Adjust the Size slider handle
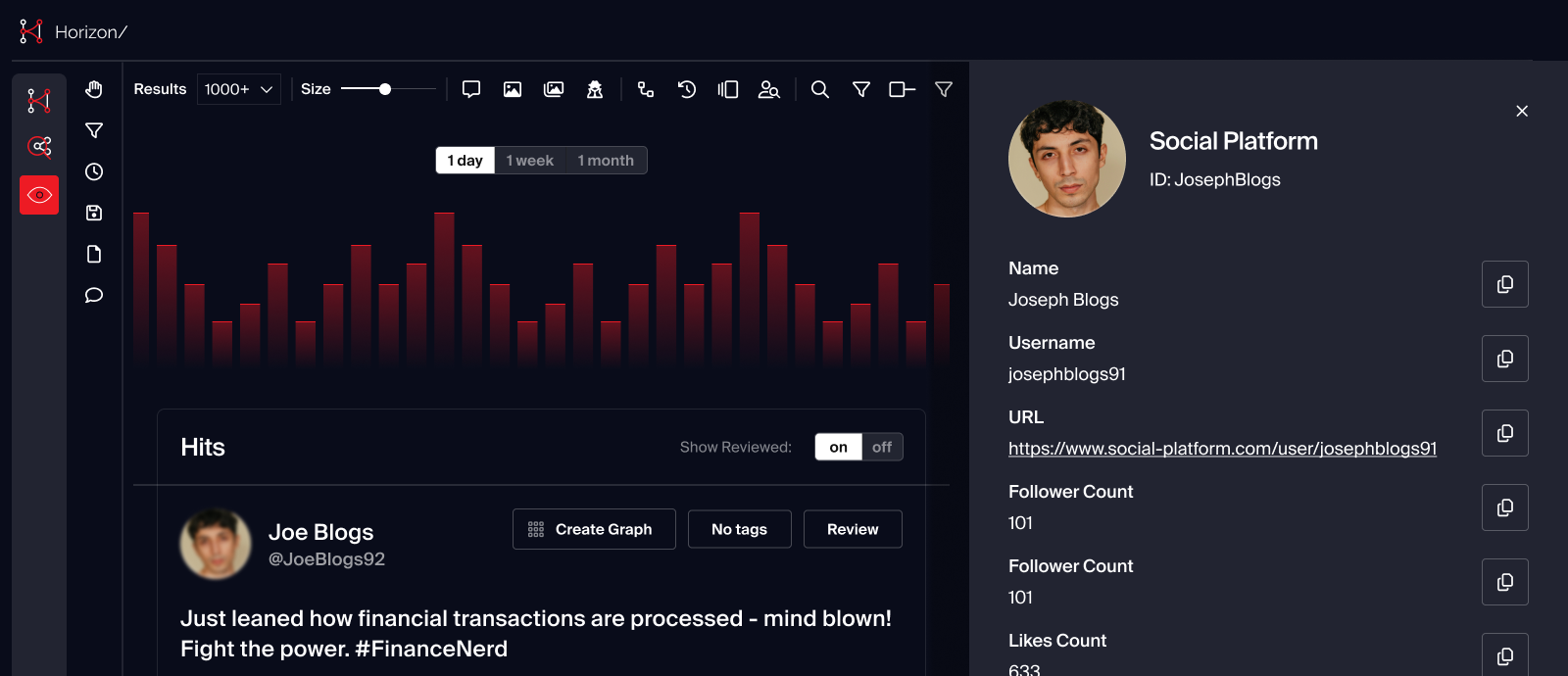 click(x=385, y=89)
